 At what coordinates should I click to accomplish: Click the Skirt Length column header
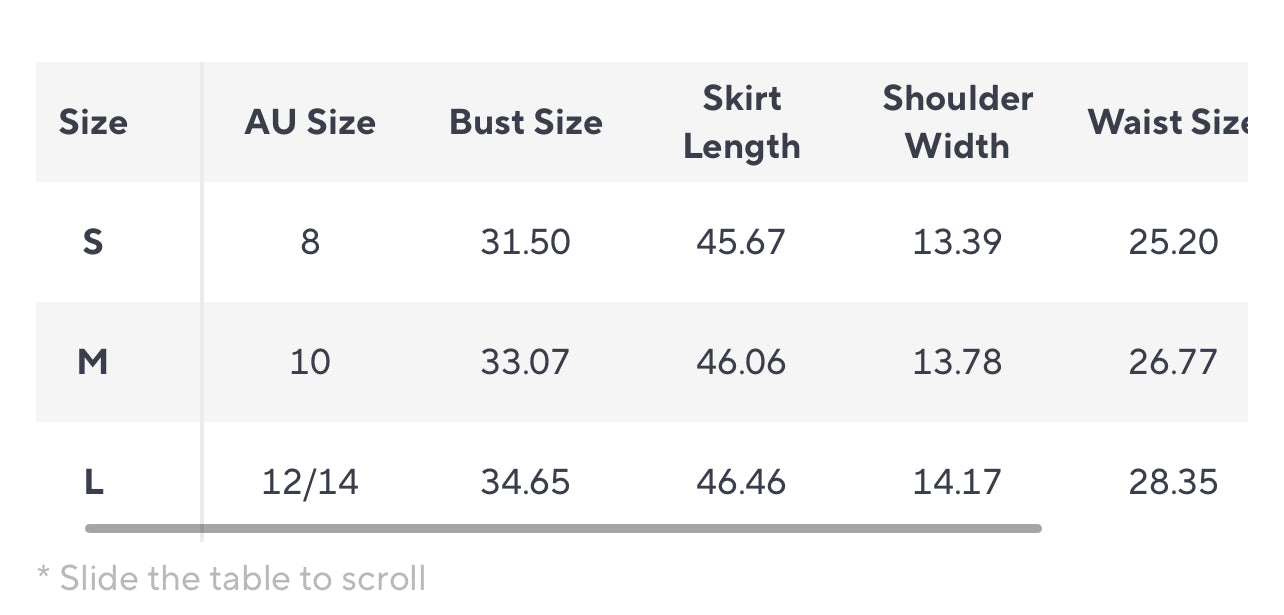tap(742, 122)
